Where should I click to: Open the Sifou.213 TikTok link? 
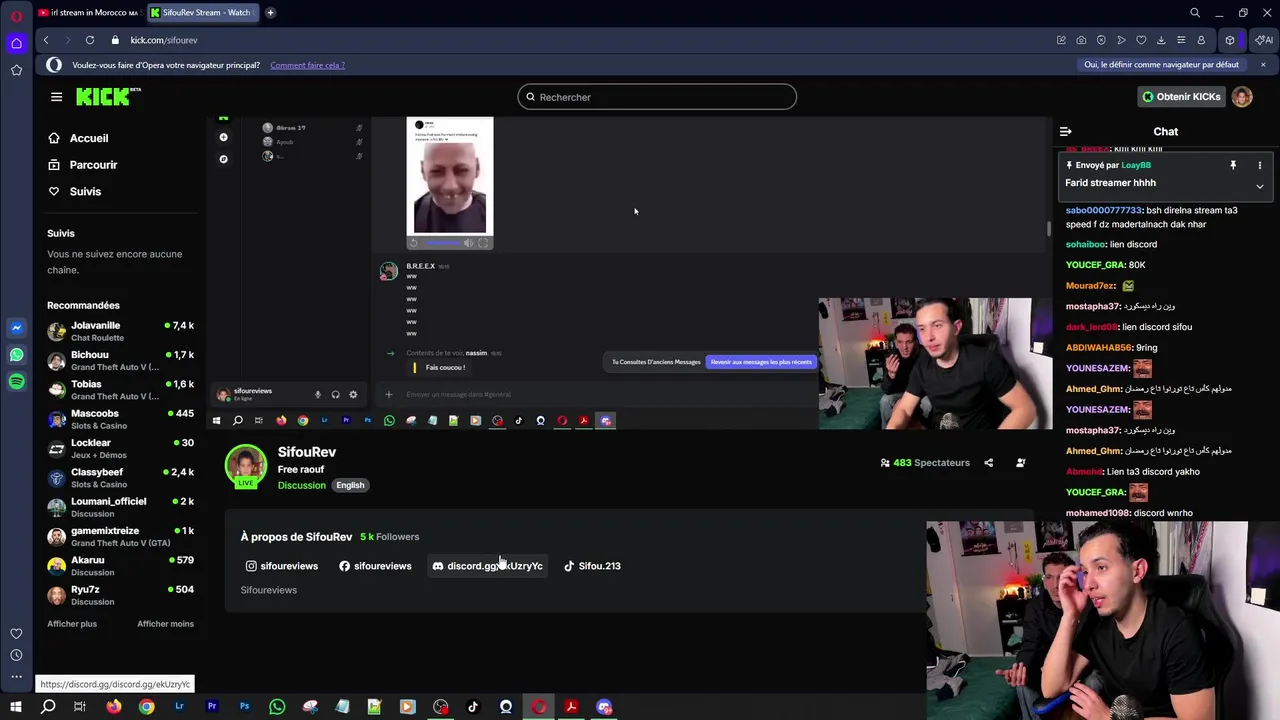coord(592,566)
